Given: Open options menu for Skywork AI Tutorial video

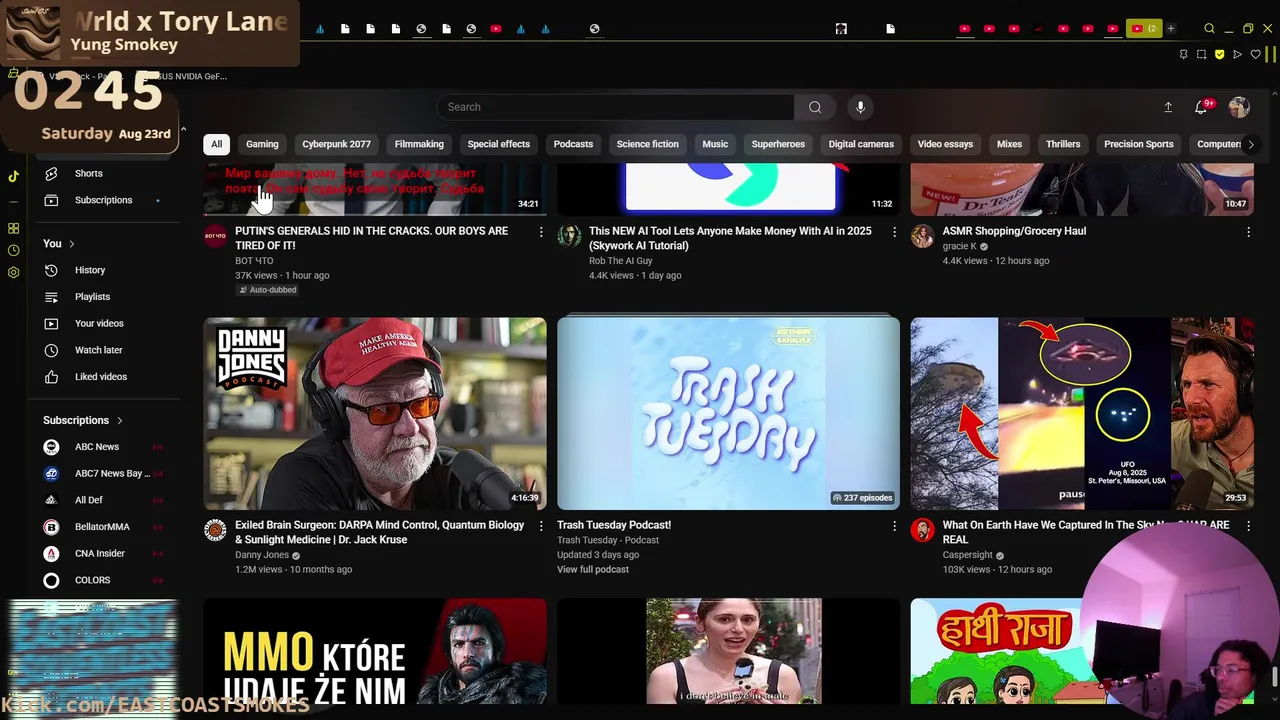Looking at the screenshot, I should [x=894, y=232].
